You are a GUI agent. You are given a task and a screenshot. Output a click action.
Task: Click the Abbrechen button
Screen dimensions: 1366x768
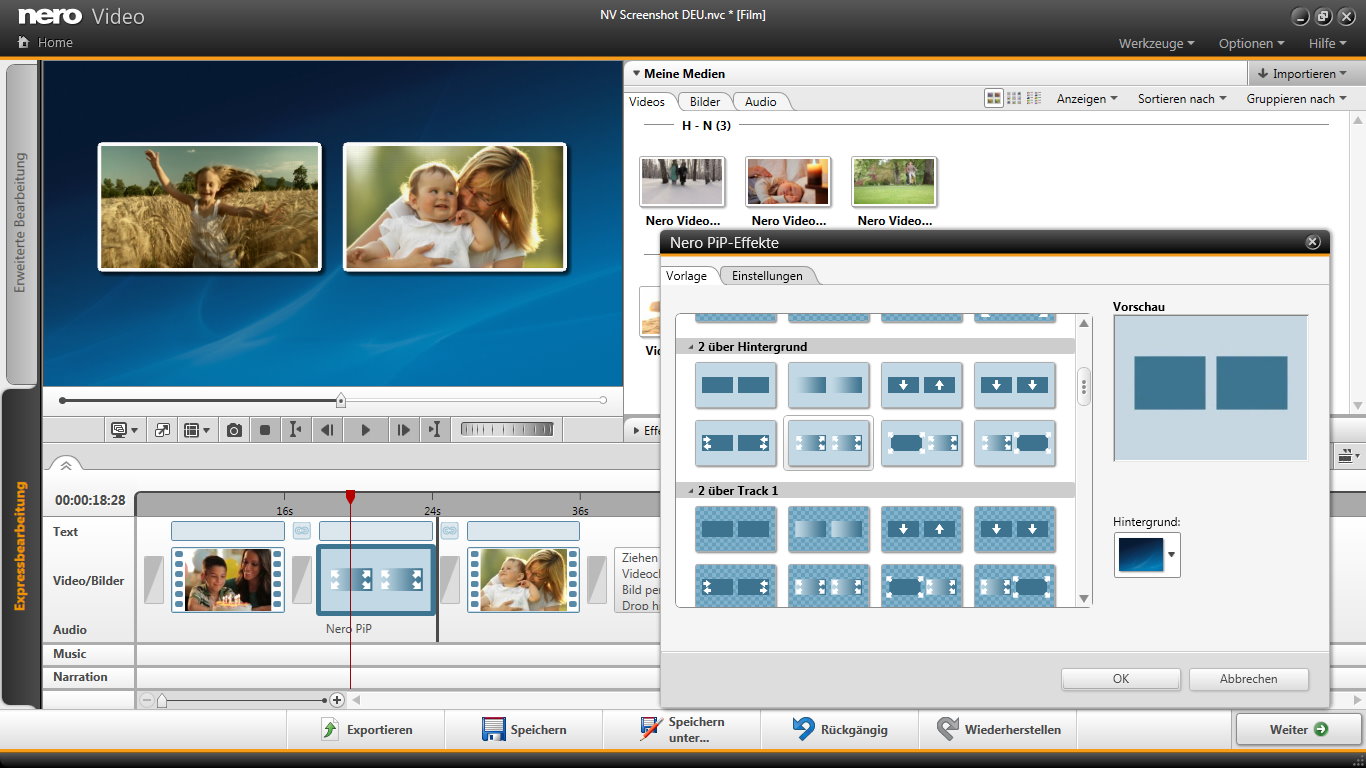pyautogui.click(x=1248, y=679)
